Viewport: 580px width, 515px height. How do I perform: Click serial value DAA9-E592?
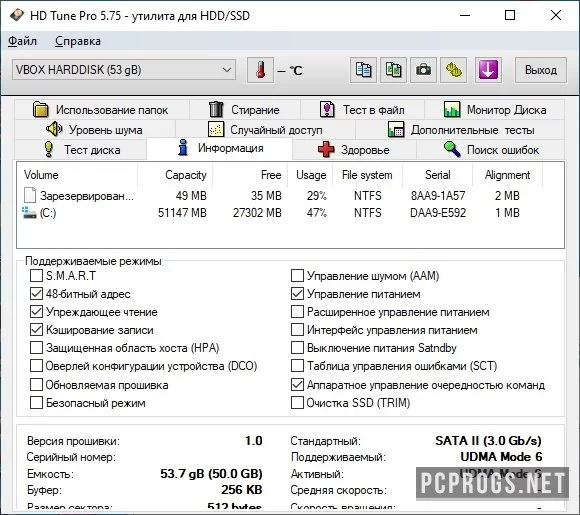(x=438, y=213)
